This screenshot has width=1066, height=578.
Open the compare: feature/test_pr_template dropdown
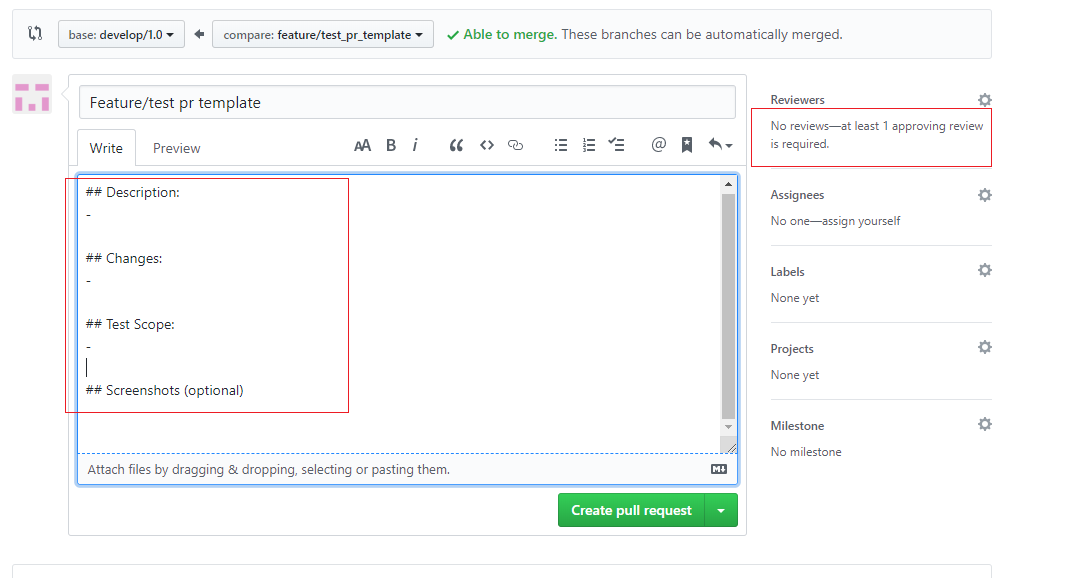[x=322, y=34]
